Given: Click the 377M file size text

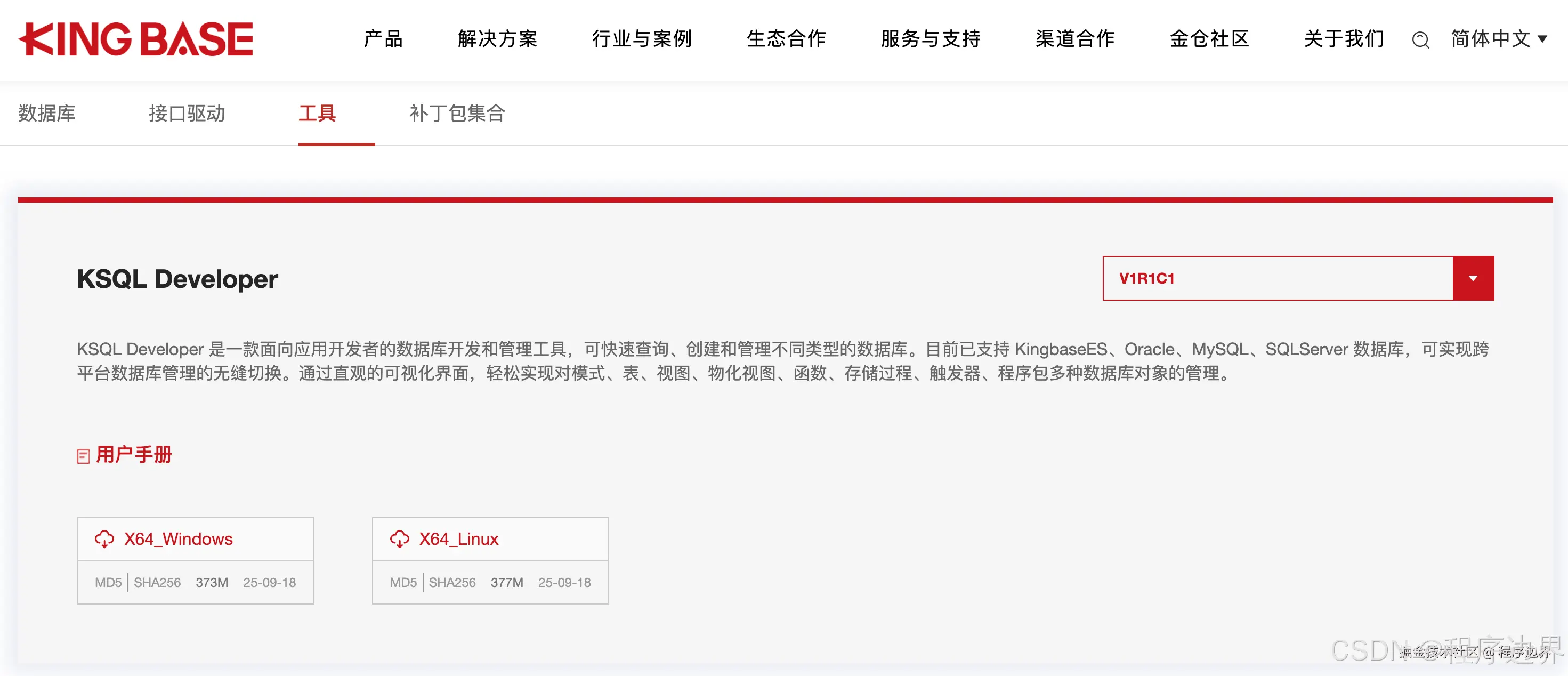Looking at the screenshot, I should pos(507,582).
